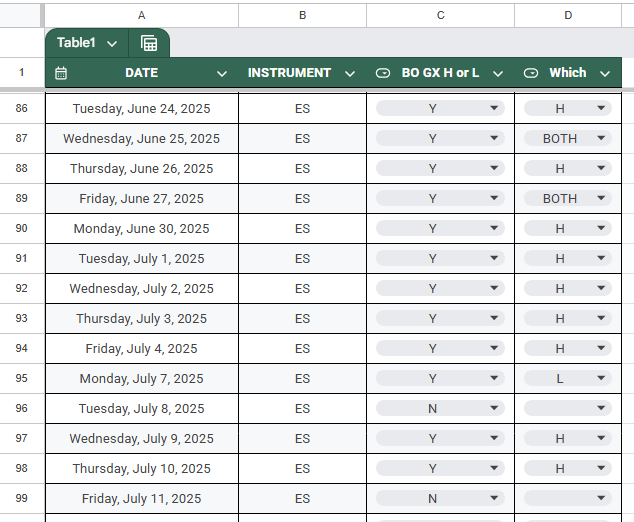The height and width of the screenshot is (522, 634).
Task: Open the N dropdown for July 8
Action: point(494,409)
